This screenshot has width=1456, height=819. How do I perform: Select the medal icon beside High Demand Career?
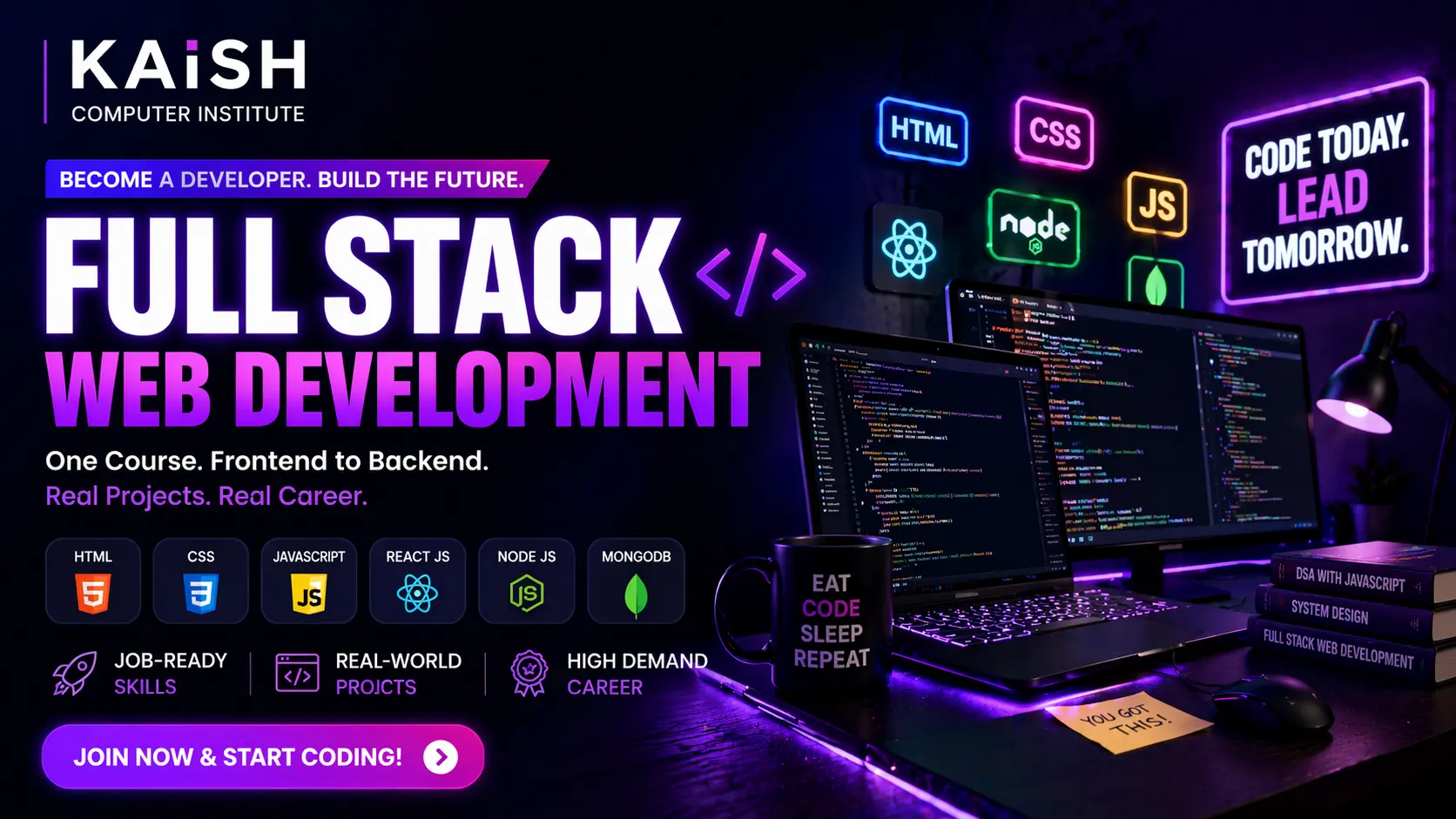pos(529,673)
